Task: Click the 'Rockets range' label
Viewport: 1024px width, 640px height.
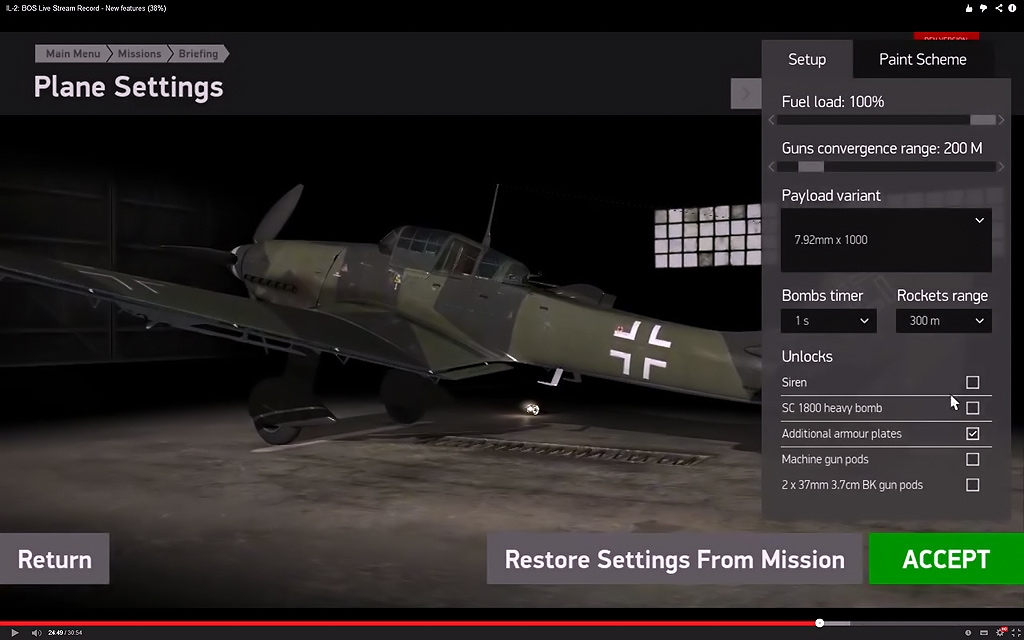Action: click(942, 296)
